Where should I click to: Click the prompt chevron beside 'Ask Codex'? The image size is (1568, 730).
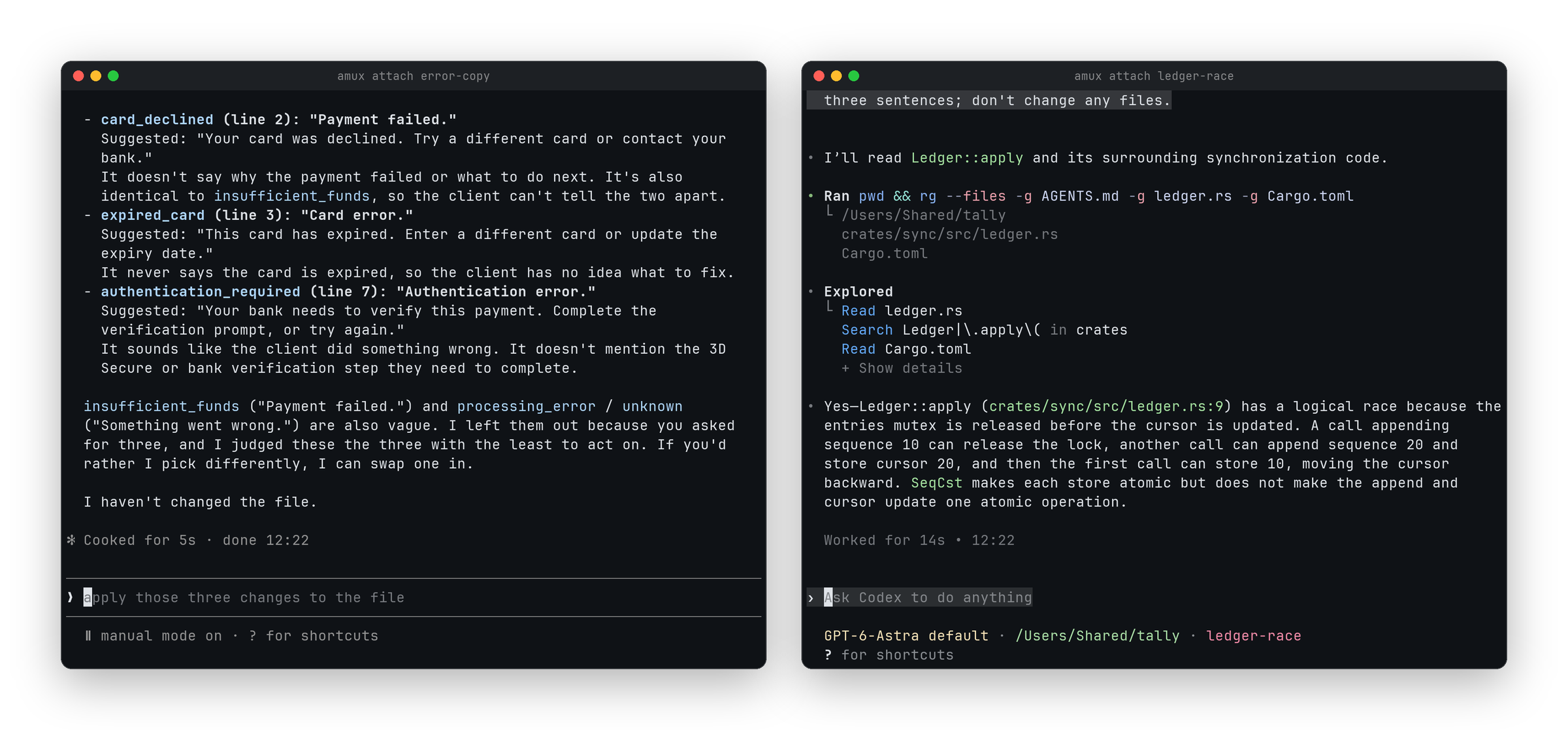coord(811,597)
